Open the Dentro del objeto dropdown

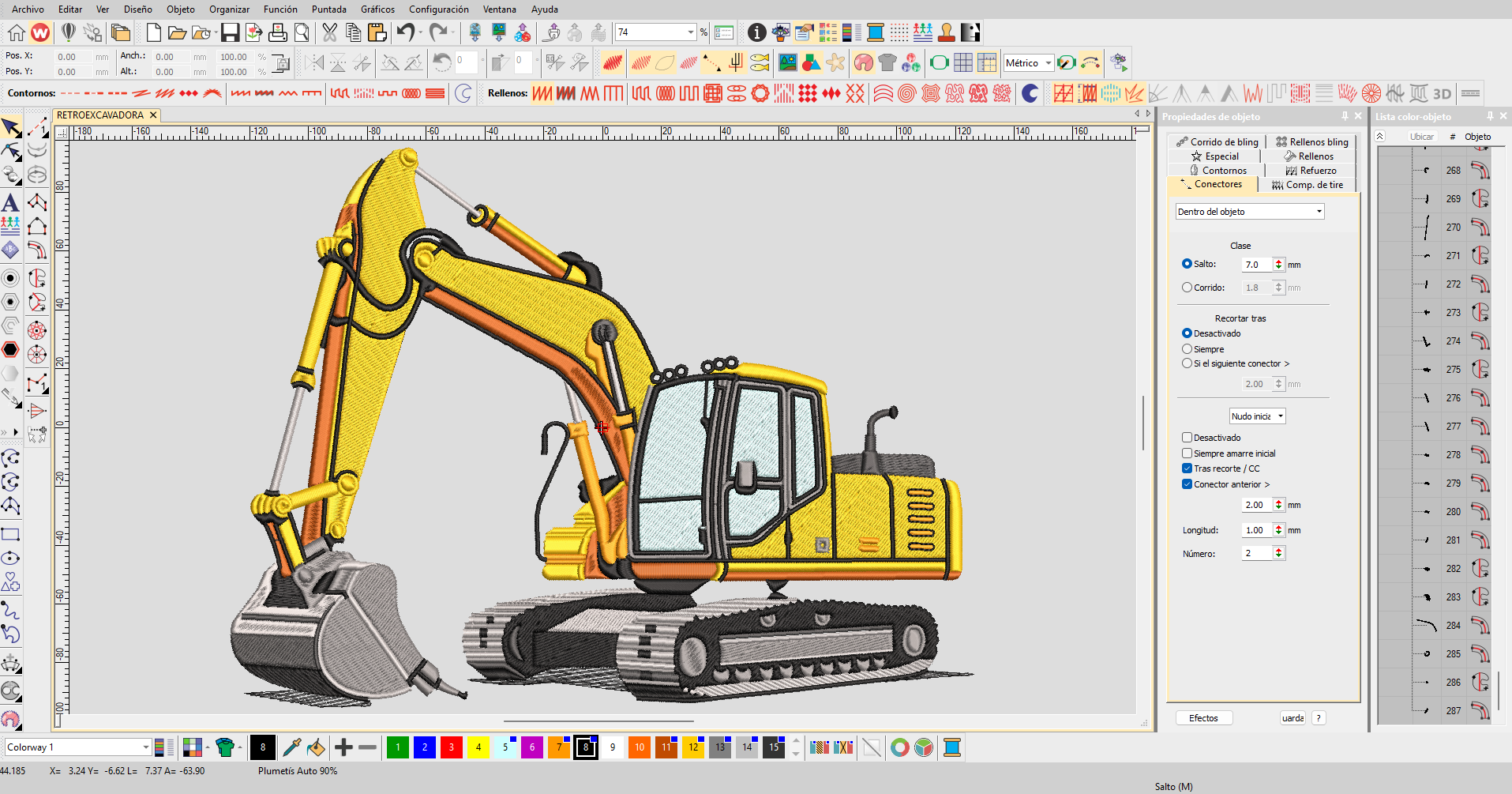coord(1249,212)
